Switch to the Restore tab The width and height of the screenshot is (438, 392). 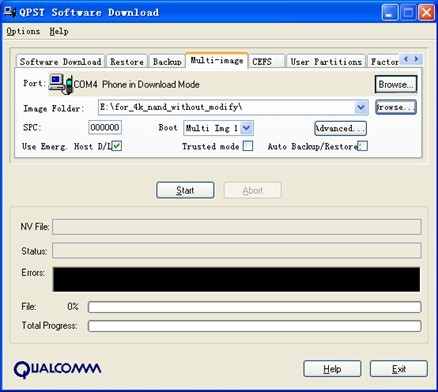(x=127, y=62)
